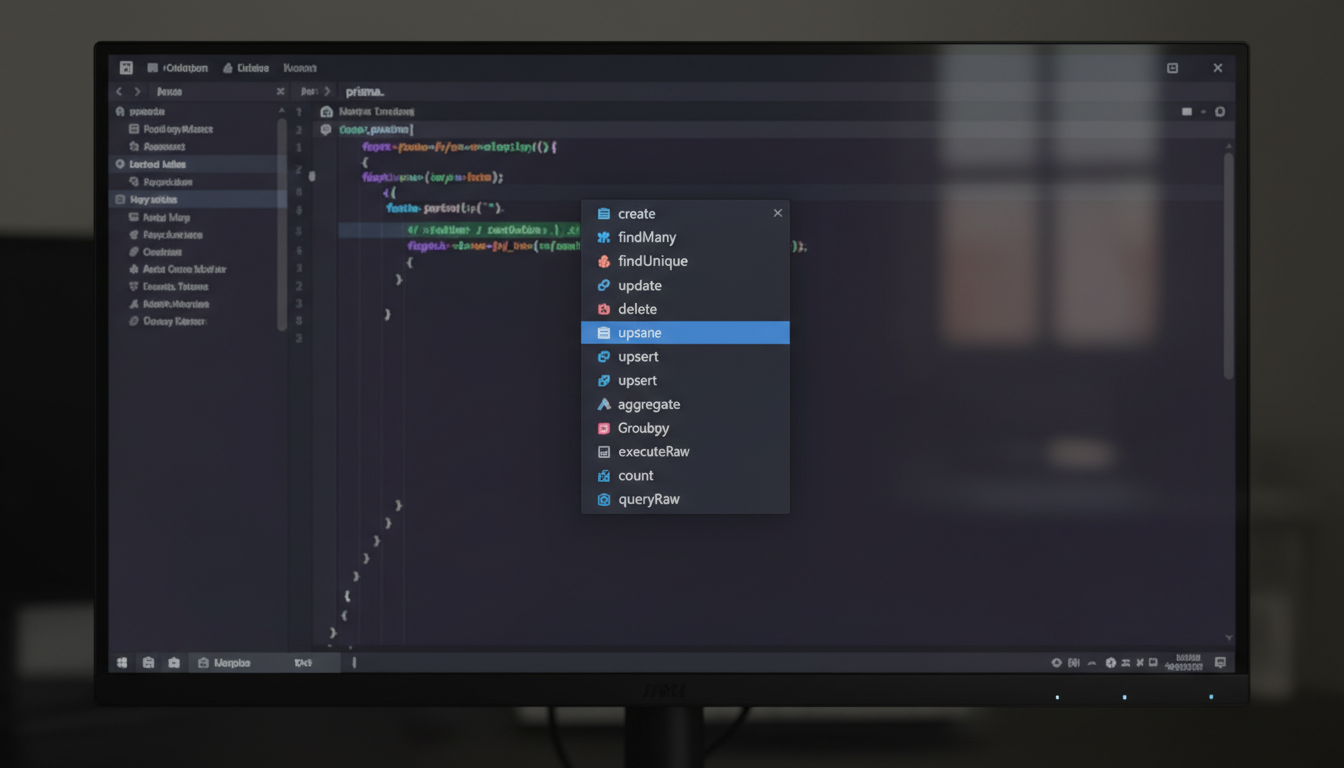Open the prisma editor tab

(365, 92)
